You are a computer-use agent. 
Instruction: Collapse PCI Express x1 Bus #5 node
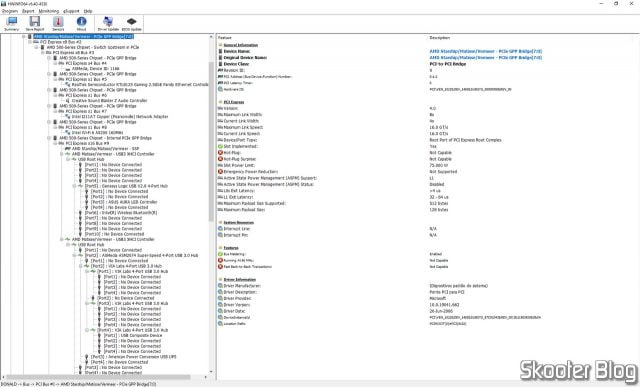click(55, 79)
